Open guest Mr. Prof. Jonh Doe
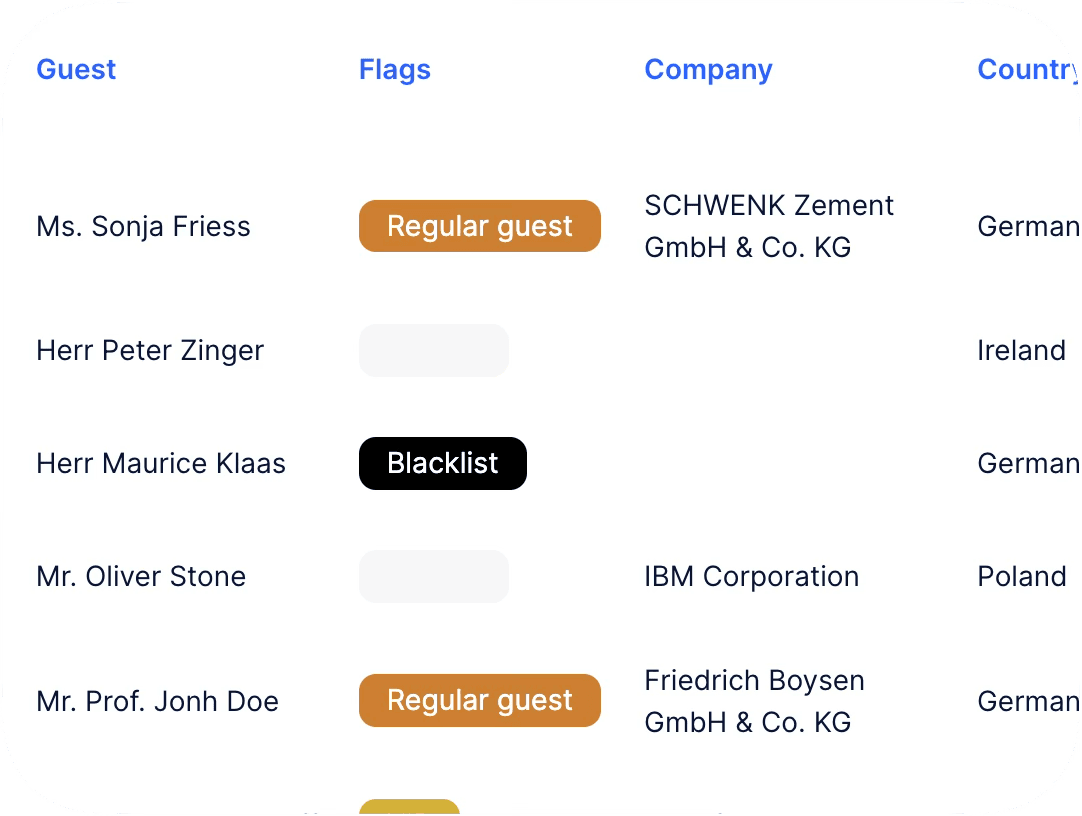The width and height of the screenshot is (1082, 816). [157, 701]
